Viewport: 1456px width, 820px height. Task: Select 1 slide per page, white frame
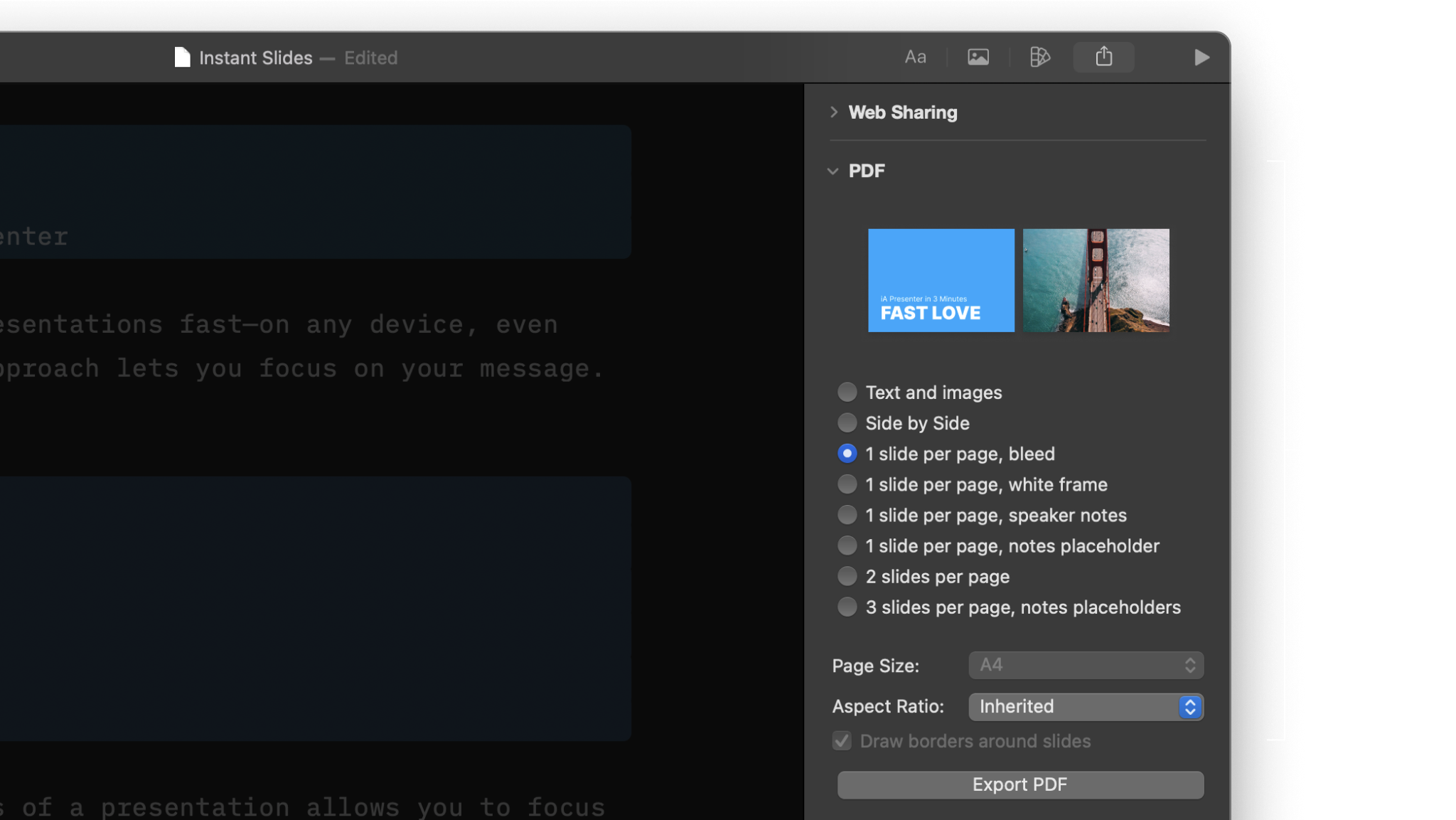[x=847, y=484]
